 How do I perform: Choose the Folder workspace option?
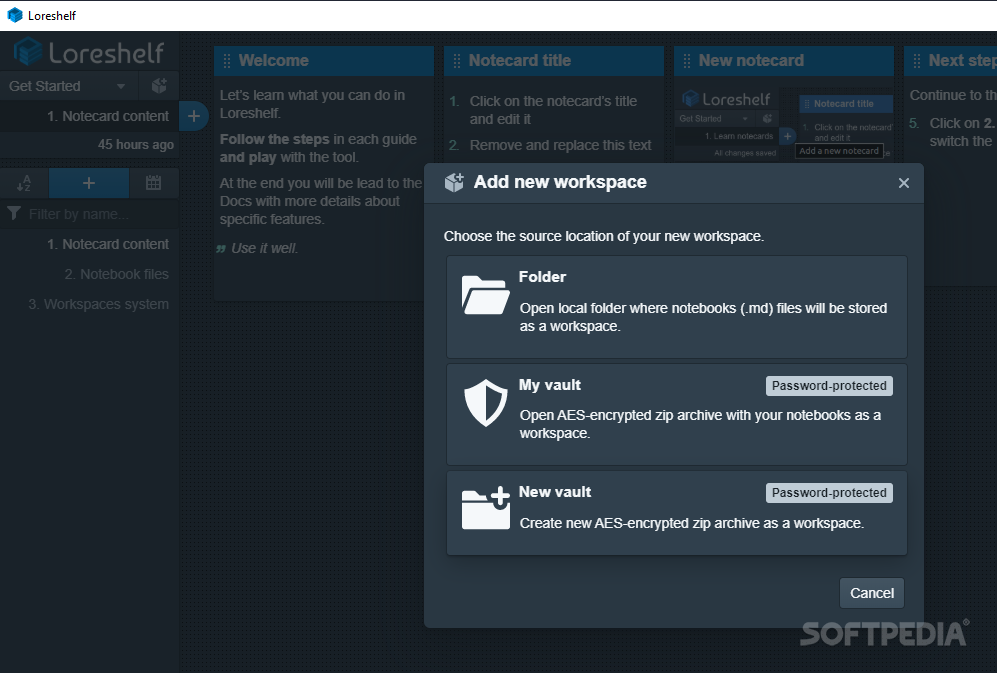(677, 307)
